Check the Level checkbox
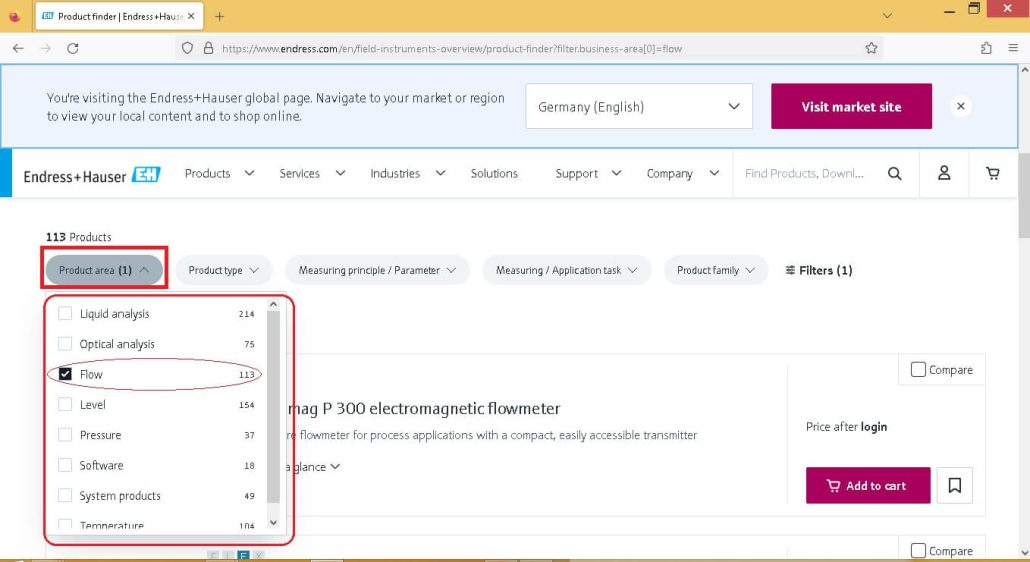The image size is (1030, 562). click(65, 404)
